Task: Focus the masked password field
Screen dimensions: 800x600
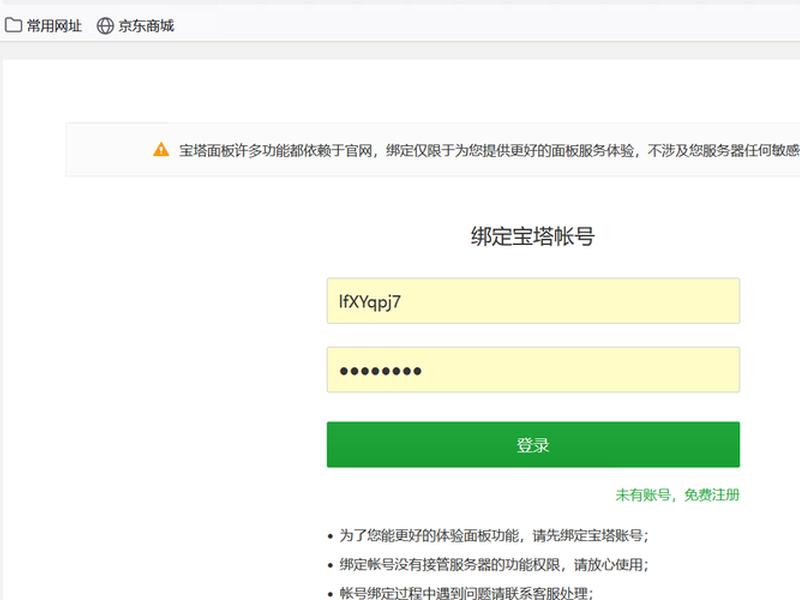Action: pos(533,370)
